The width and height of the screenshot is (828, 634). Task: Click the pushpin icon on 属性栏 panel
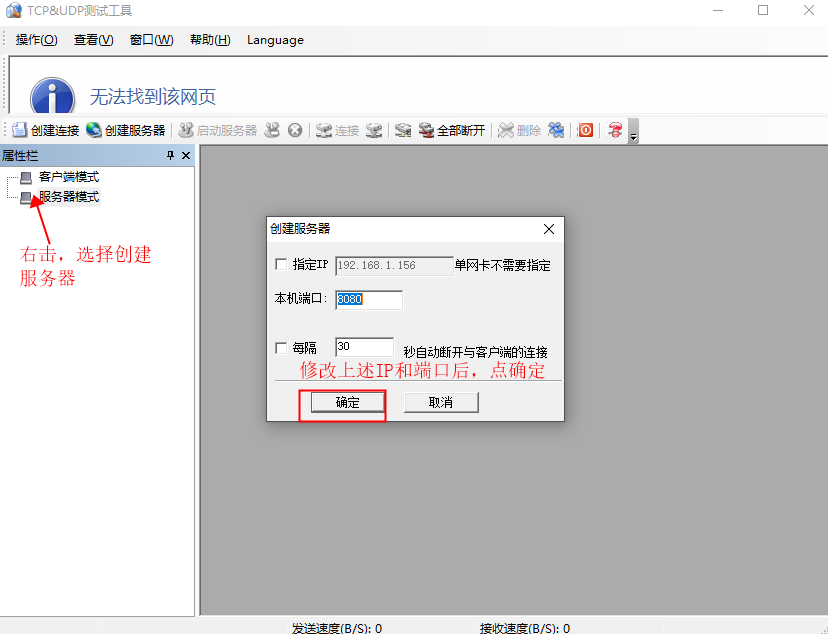[x=170, y=155]
